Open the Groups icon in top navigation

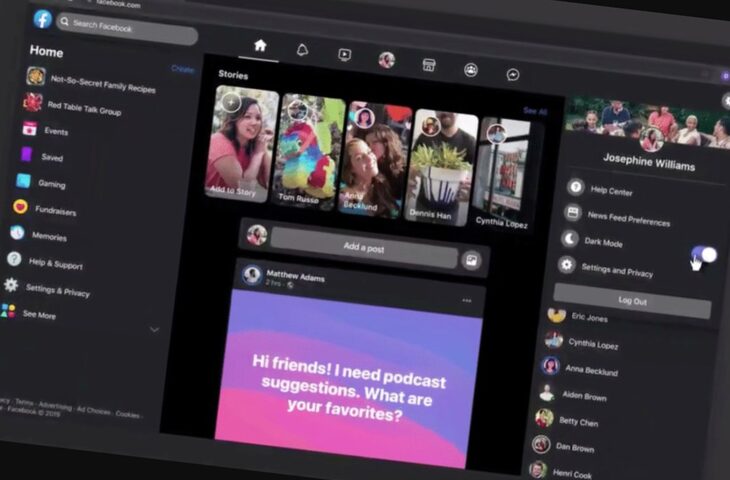(471, 70)
